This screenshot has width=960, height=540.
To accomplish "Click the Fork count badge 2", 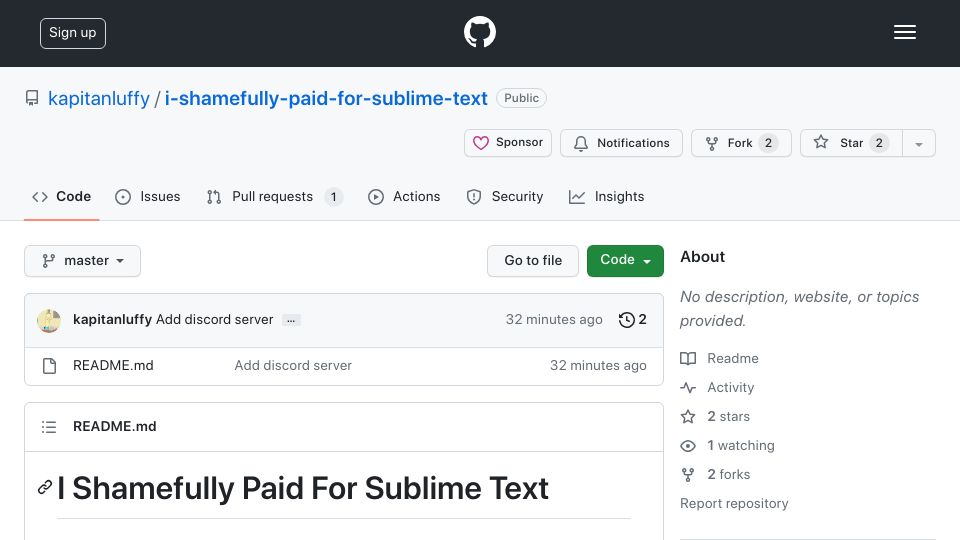I will [x=768, y=143].
